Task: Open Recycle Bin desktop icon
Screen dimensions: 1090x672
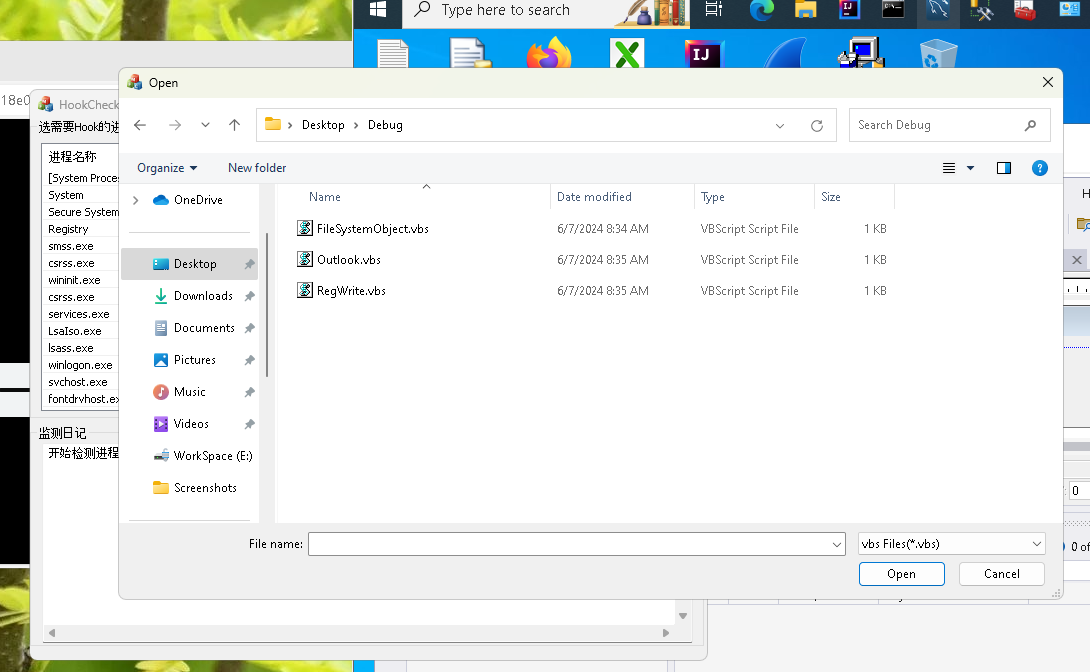Action: (x=938, y=54)
